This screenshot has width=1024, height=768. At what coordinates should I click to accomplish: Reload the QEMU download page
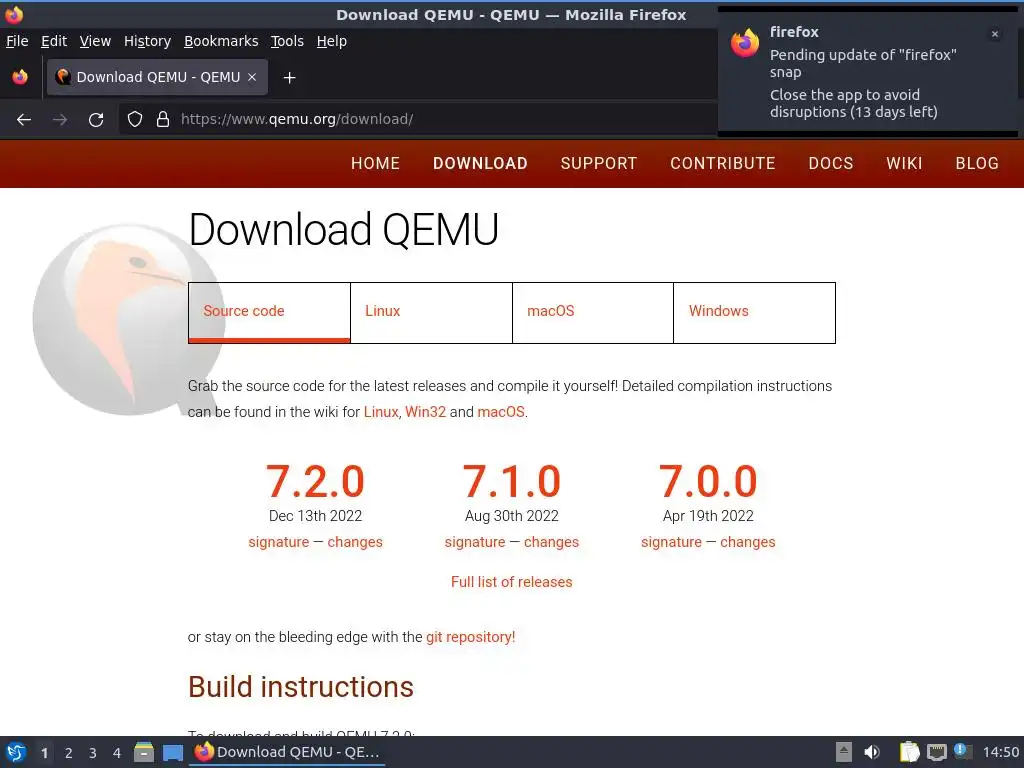coord(96,120)
